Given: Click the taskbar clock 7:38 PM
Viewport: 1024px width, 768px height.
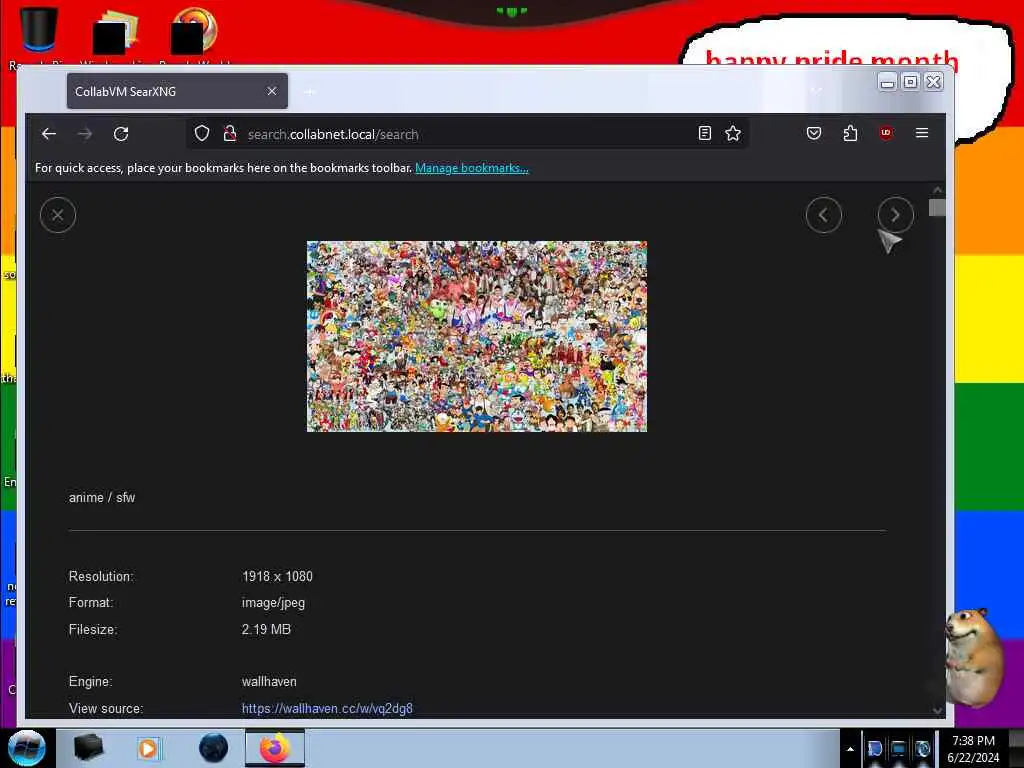Looking at the screenshot, I should point(973,749).
